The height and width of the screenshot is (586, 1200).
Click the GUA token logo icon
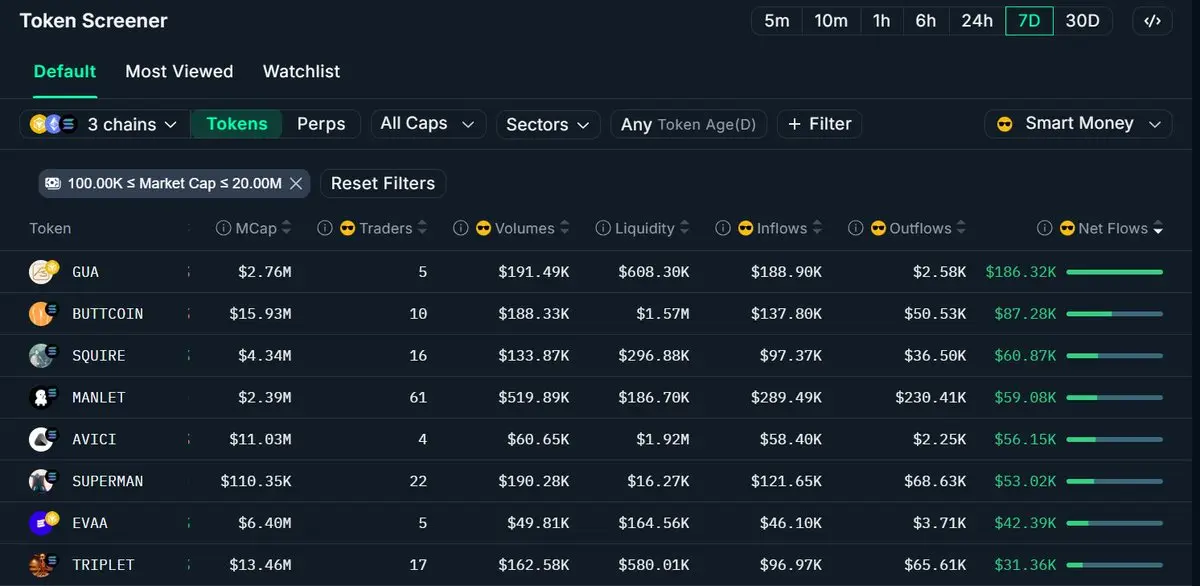click(41, 271)
